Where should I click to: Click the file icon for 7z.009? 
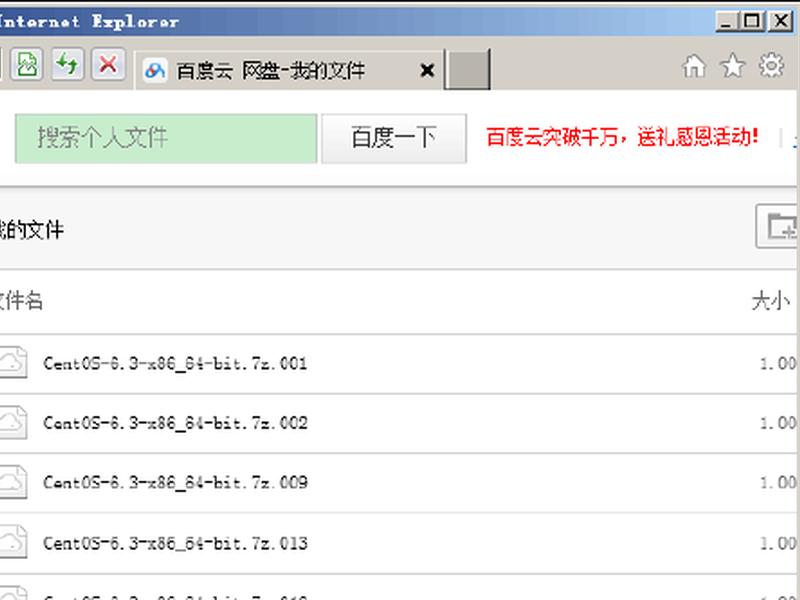tap(13, 482)
